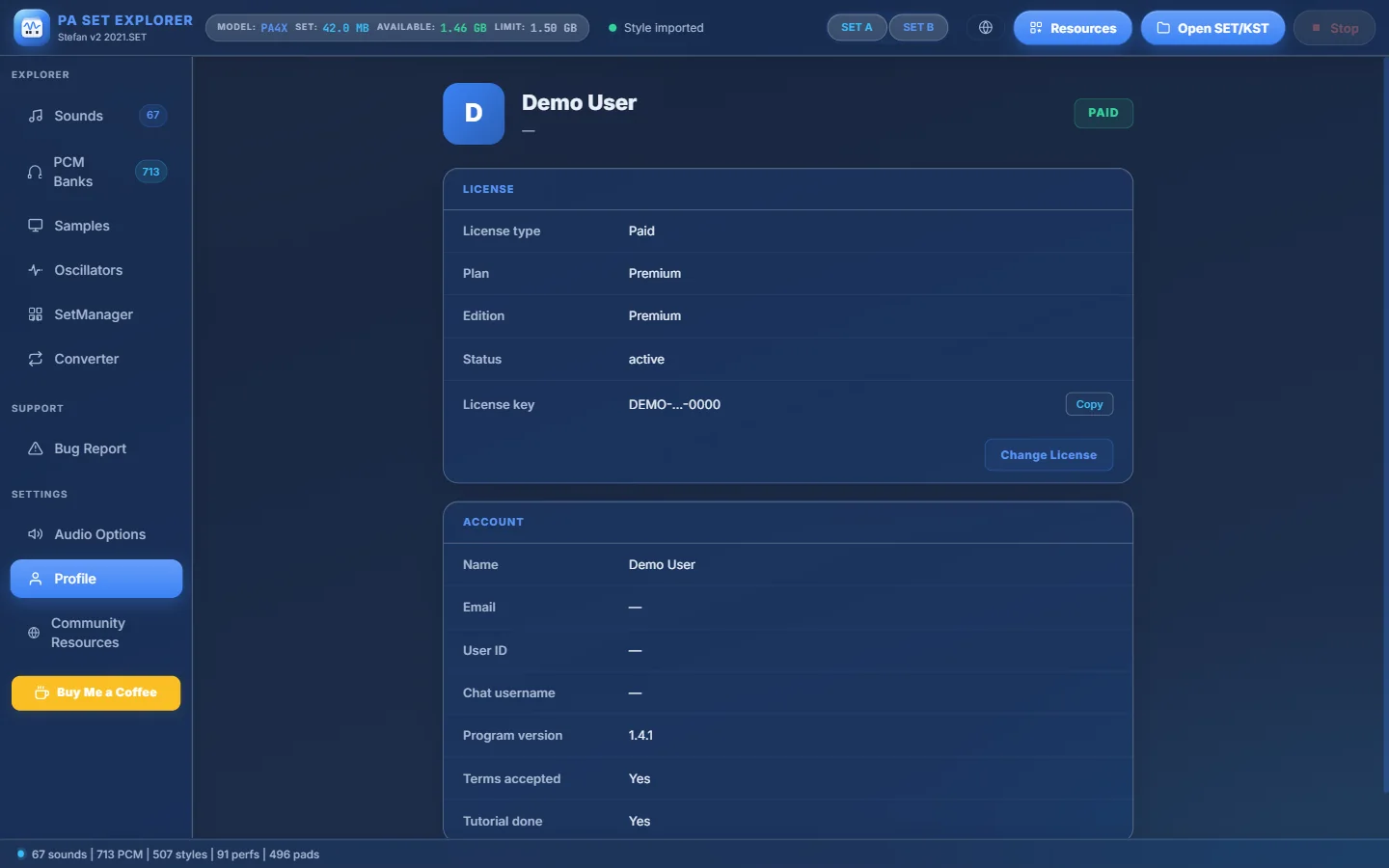Open the Sounds section

96,116
